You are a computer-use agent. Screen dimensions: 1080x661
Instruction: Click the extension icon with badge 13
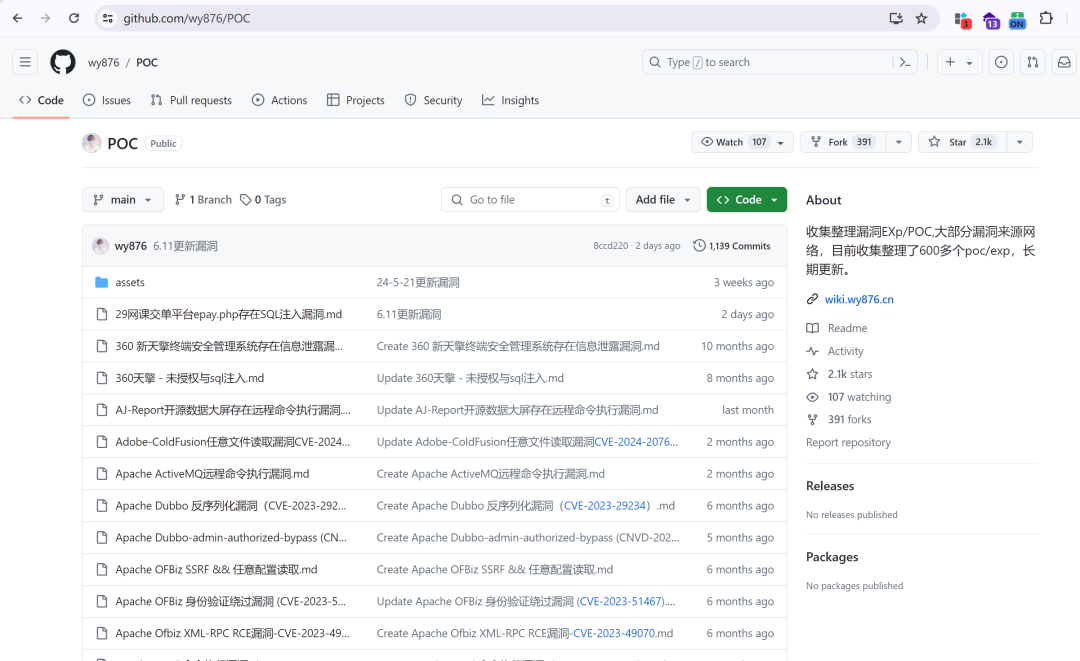pos(990,20)
